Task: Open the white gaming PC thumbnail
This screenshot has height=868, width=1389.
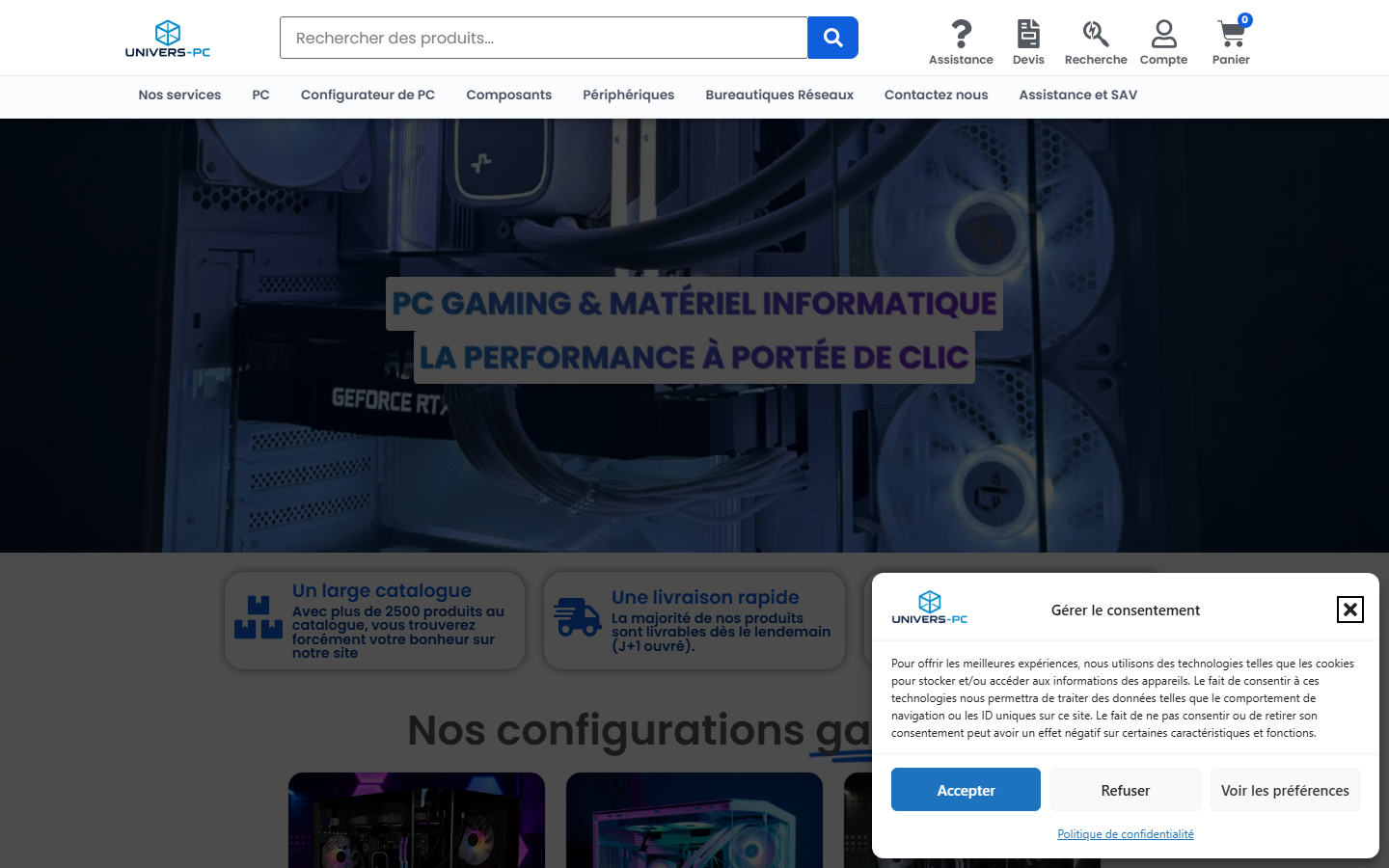Action: [x=694, y=820]
